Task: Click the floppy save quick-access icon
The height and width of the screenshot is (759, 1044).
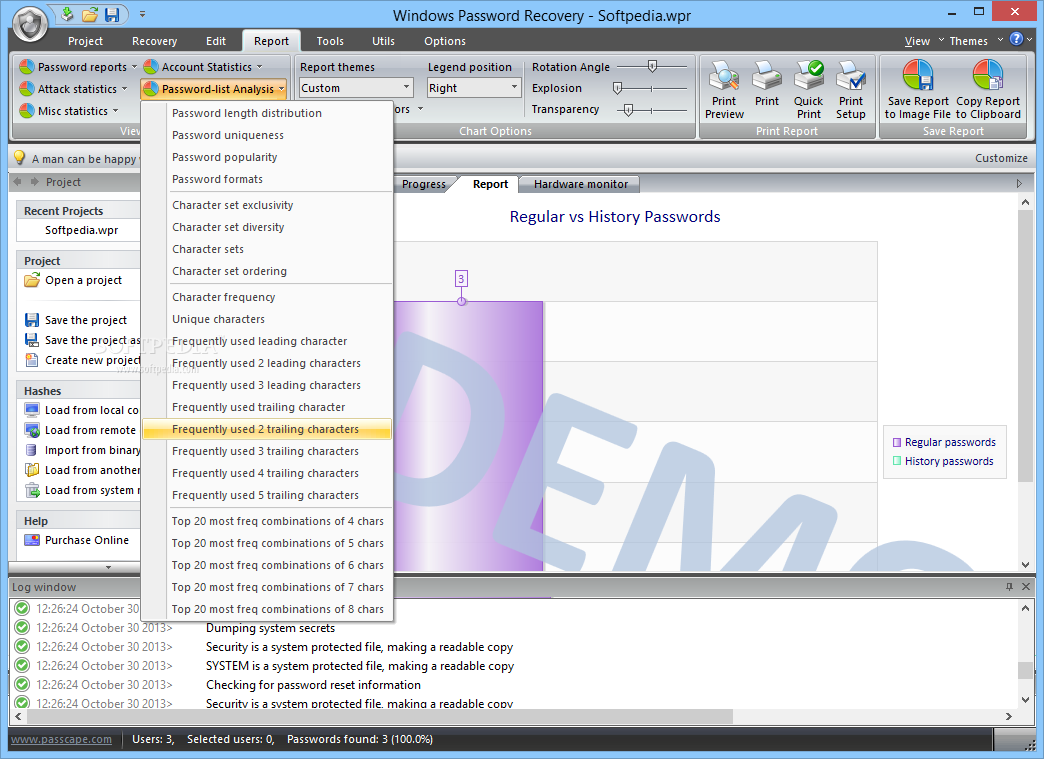Action: coord(112,14)
